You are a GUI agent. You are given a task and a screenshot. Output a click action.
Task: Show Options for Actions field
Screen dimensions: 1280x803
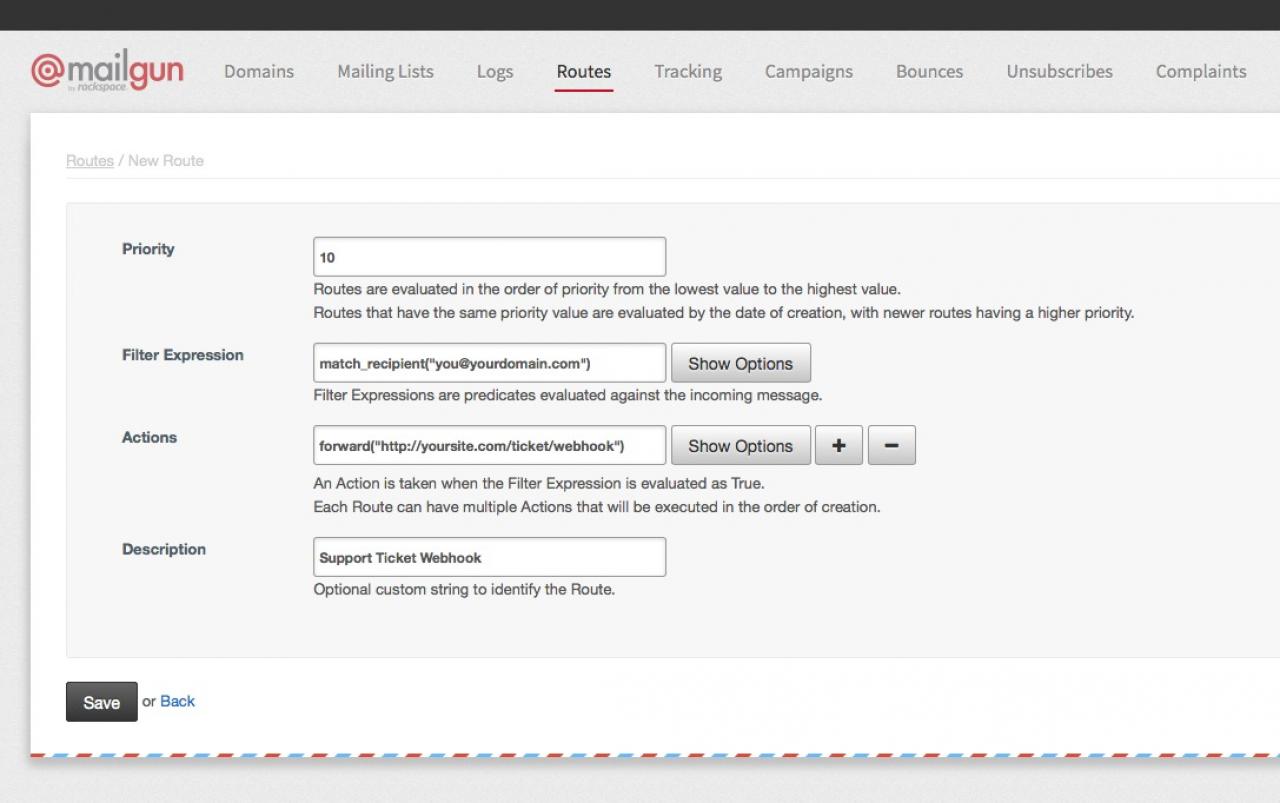[740, 446]
